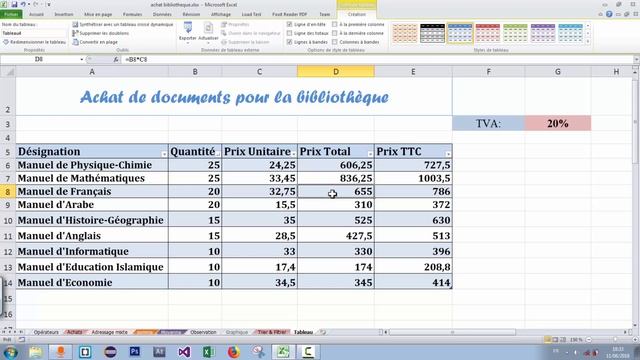
Task: Select row 8 header
Action: pyautogui.click(x=8, y=191)
